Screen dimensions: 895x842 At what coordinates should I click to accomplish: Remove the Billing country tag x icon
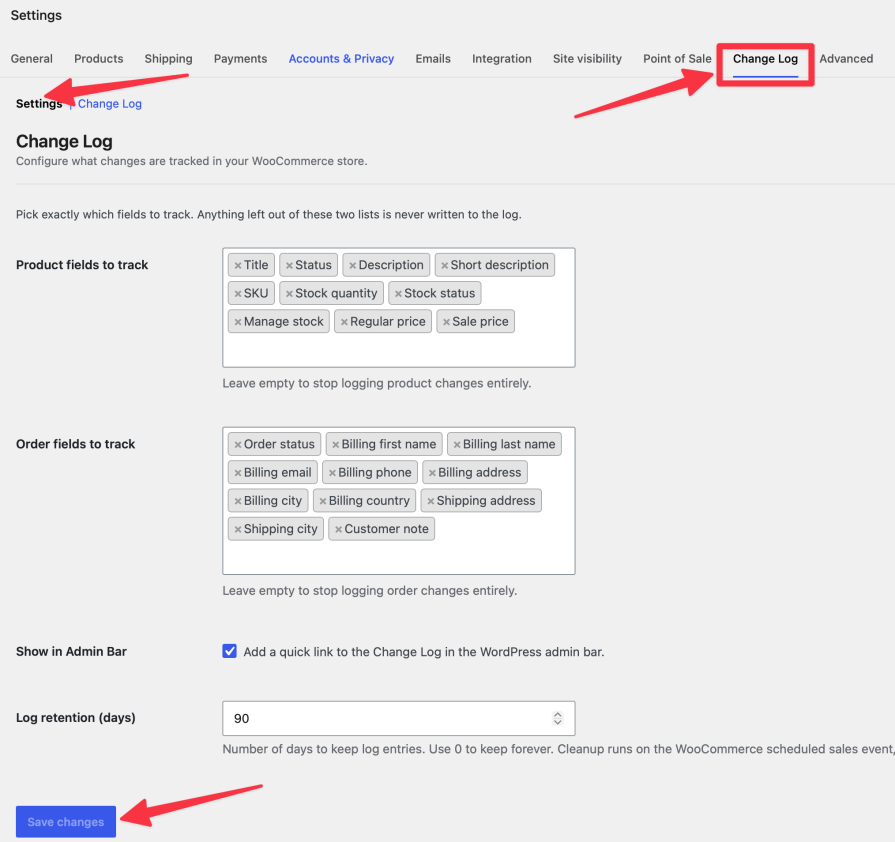pos(322,501)
